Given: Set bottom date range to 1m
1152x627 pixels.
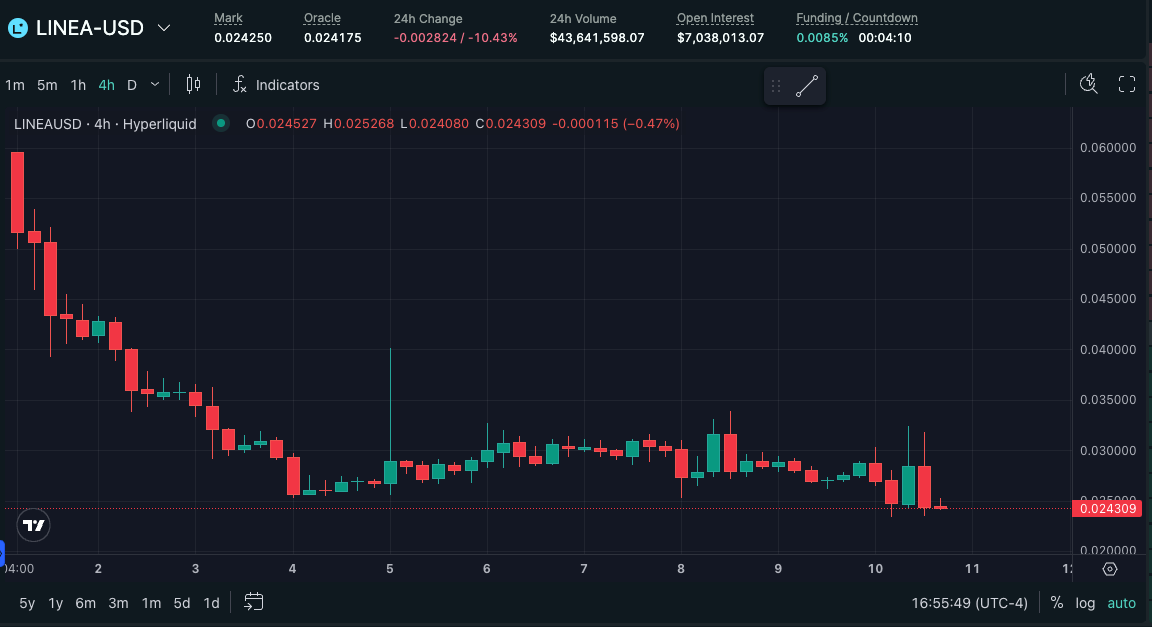Looking at the screenshot, I should [151, 603].
